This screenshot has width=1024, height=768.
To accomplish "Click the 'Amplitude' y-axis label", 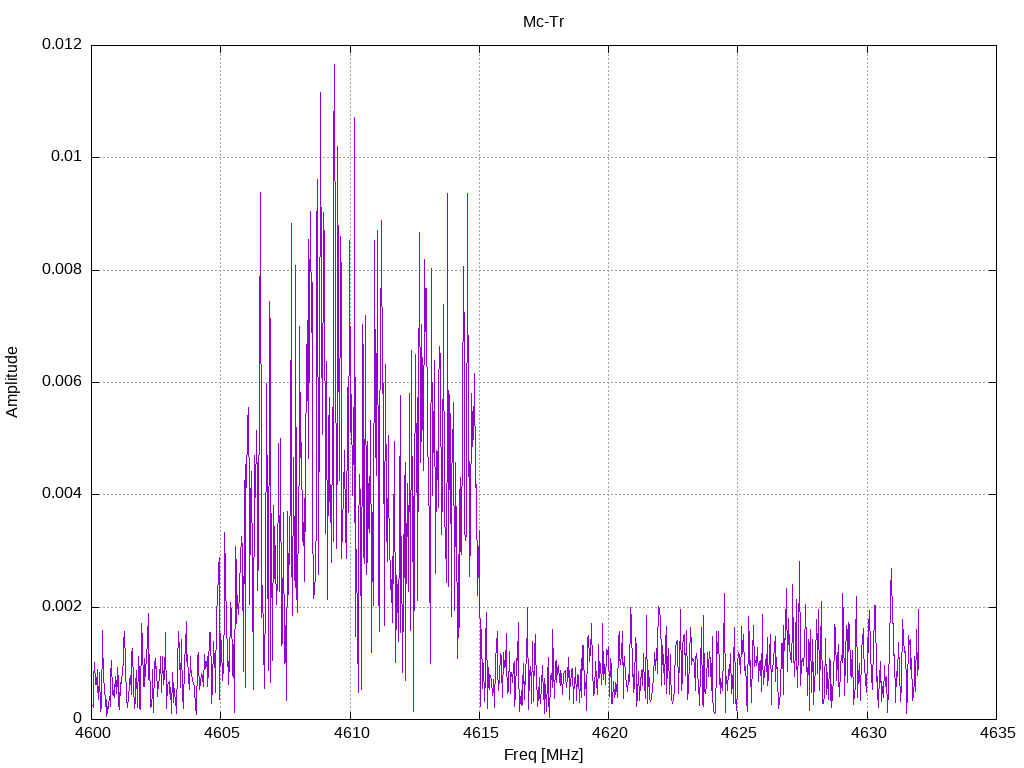I will (x=12, y=382).
